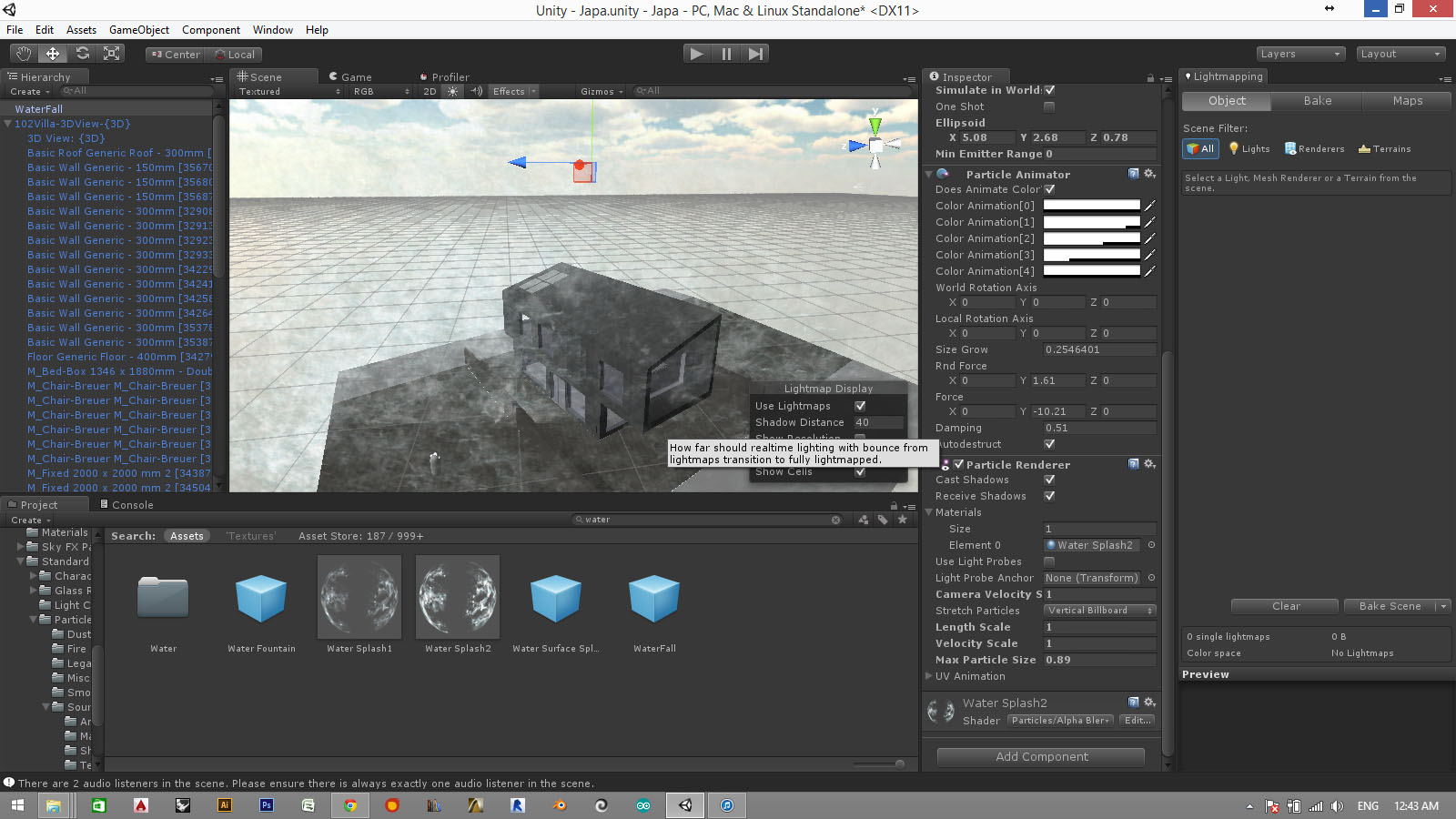Click Add Component button
The image size is (1456, 819).
[x=1041, y=757]
